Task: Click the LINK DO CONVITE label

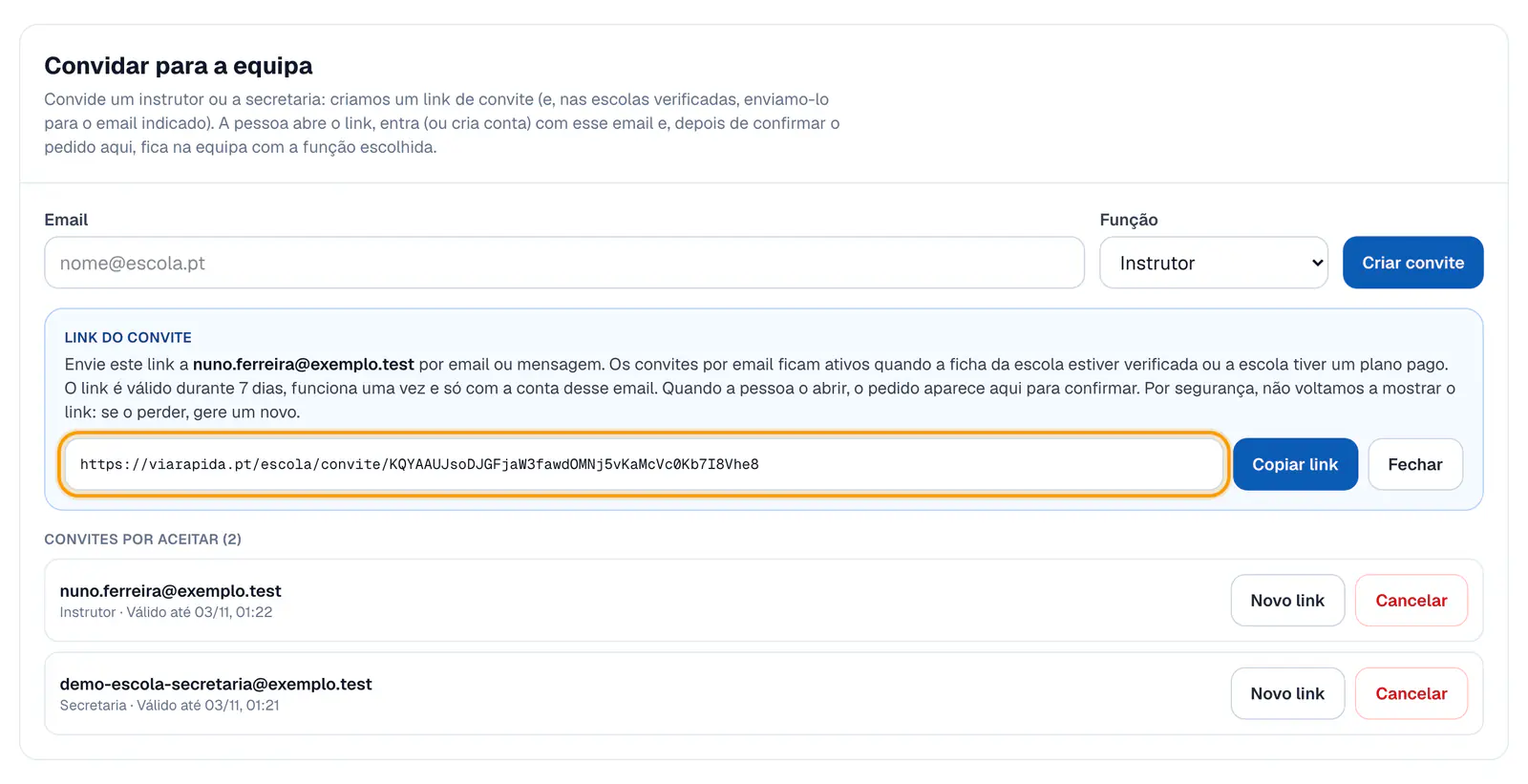Action: coord(128,337)
